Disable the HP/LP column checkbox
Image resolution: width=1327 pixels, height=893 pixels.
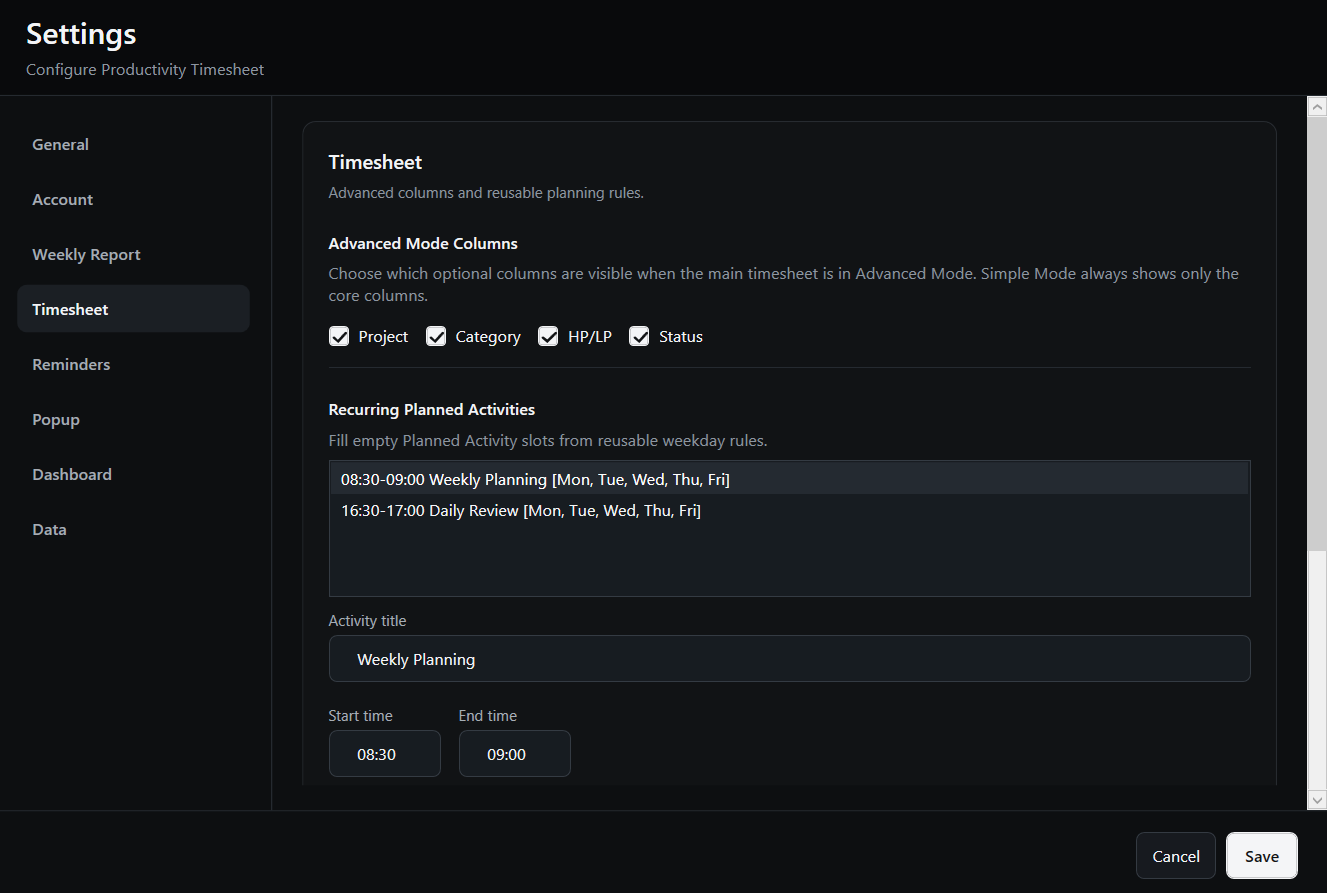[548, 337]
